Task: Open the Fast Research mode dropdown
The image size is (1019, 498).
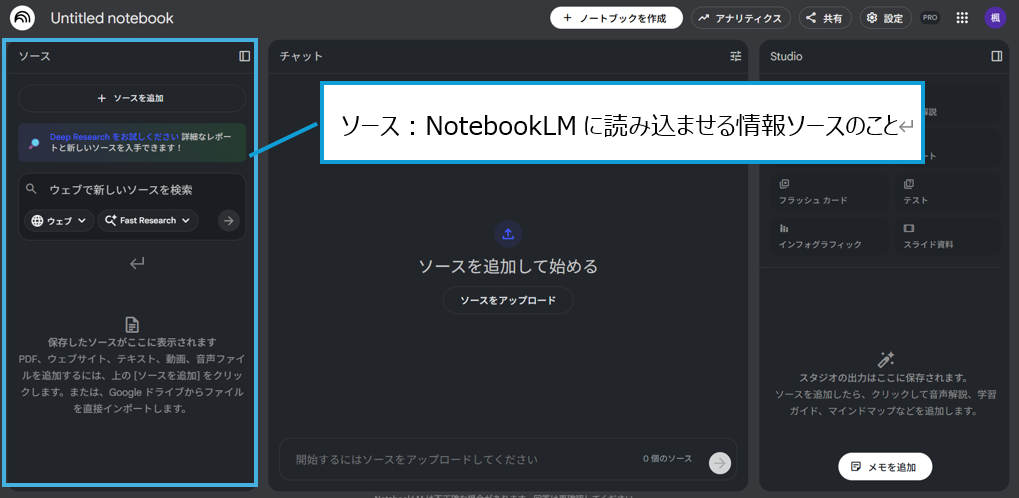Action: point(148,220)
